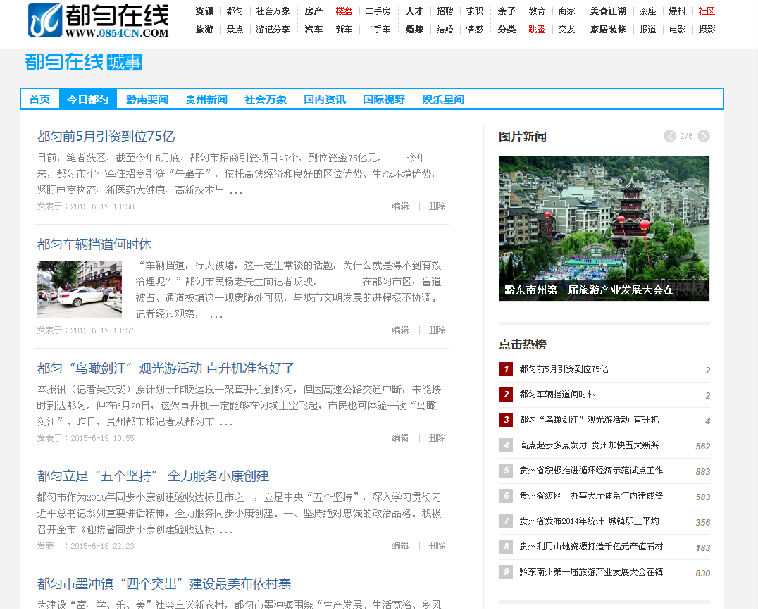Screen dimensions: 758x609
Task: Click grey rank badge number 5
Action: tap(506, 470)
